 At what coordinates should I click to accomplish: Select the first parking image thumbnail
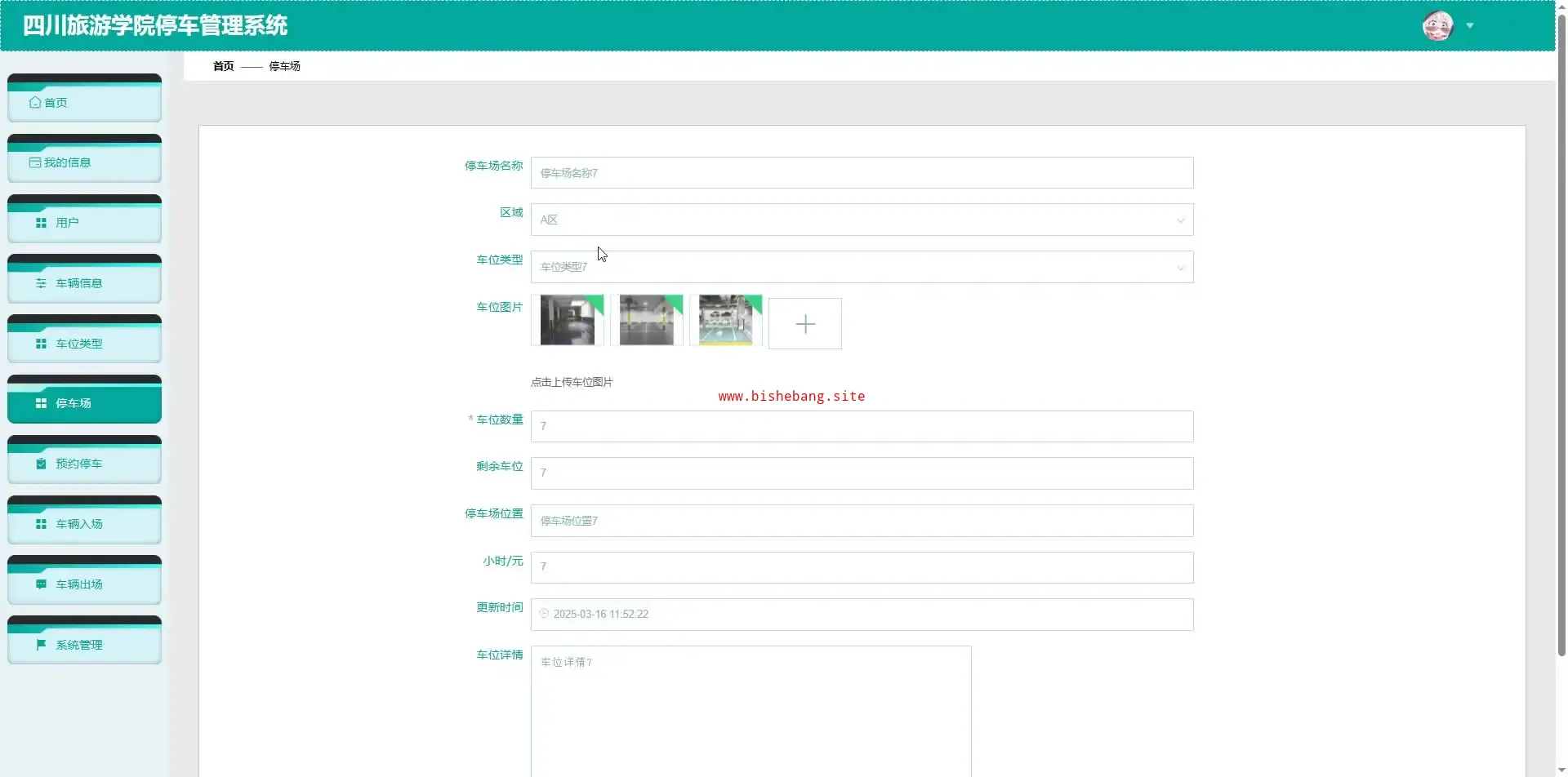(x=568, y=321)
